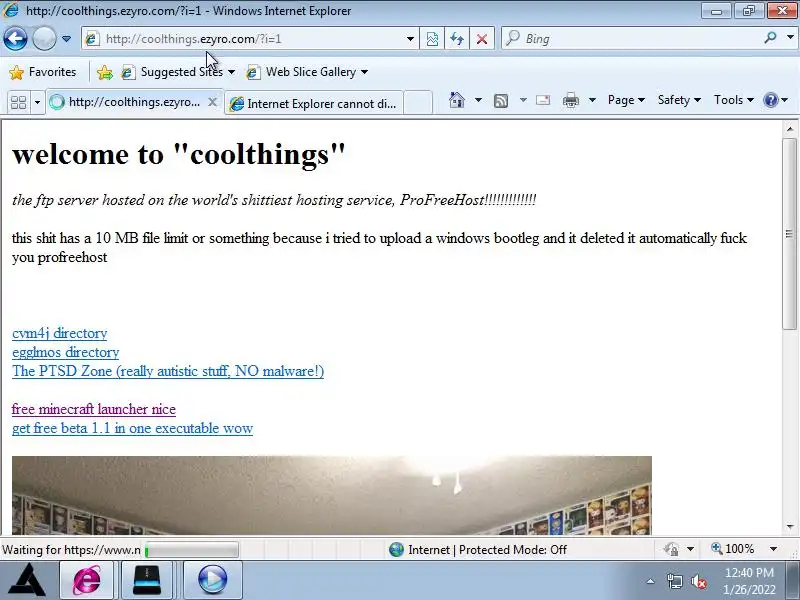
Task: Expand the Feeds dropdown arrow
Action: pyautogui.click(x=523, y=100)
